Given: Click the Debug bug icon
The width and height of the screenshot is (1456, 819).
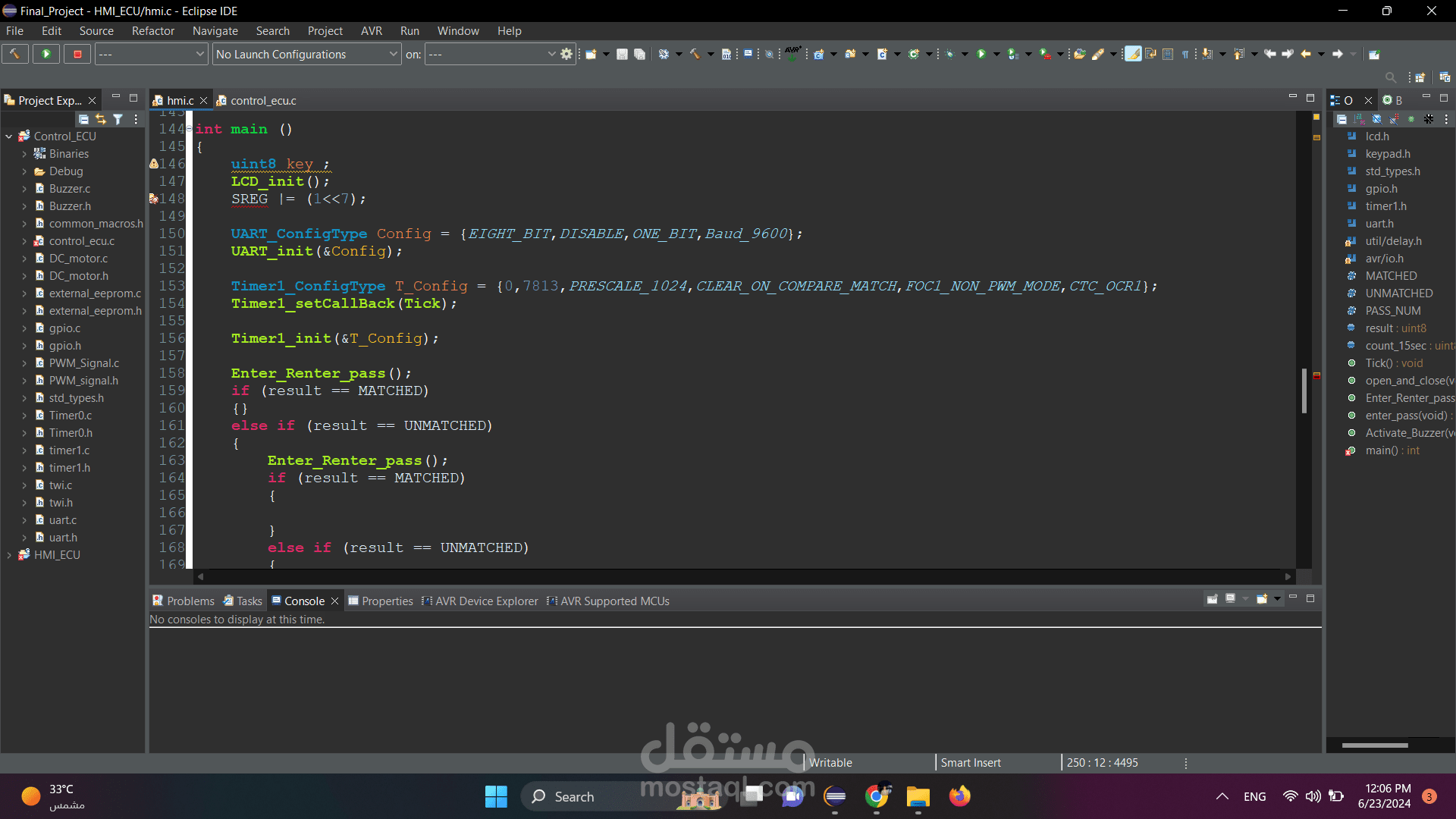Looking at the screenshot, I should (949, 54).
